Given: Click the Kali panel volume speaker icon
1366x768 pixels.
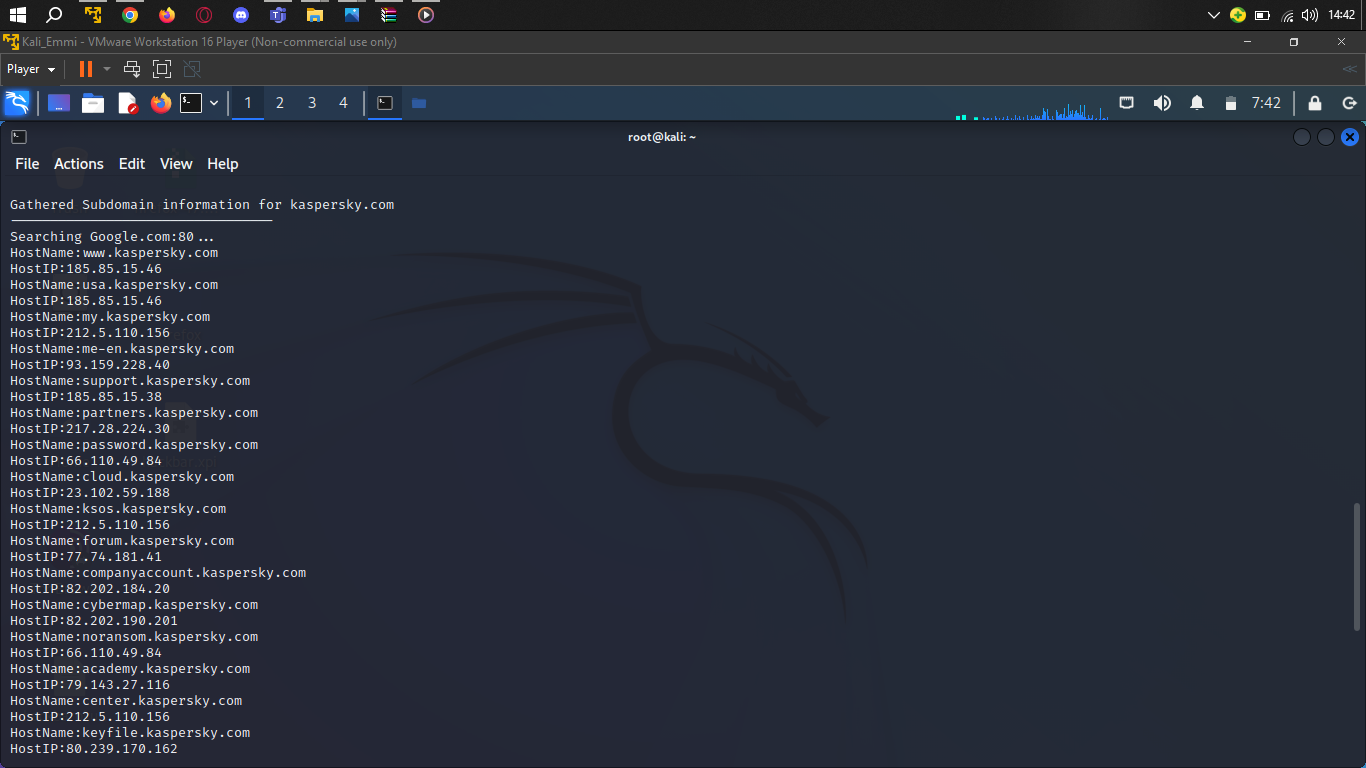Looking at the screenshot, I should pos(1162,103).
